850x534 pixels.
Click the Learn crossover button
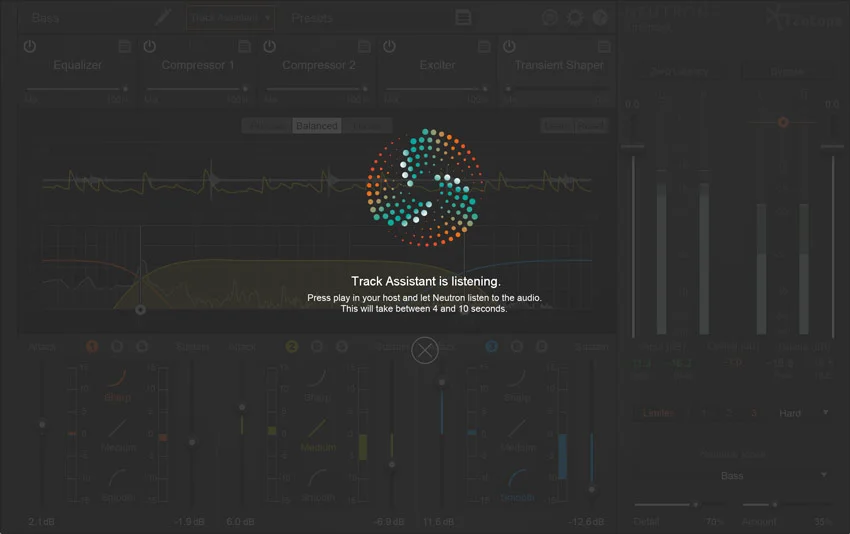pos(557,126)
